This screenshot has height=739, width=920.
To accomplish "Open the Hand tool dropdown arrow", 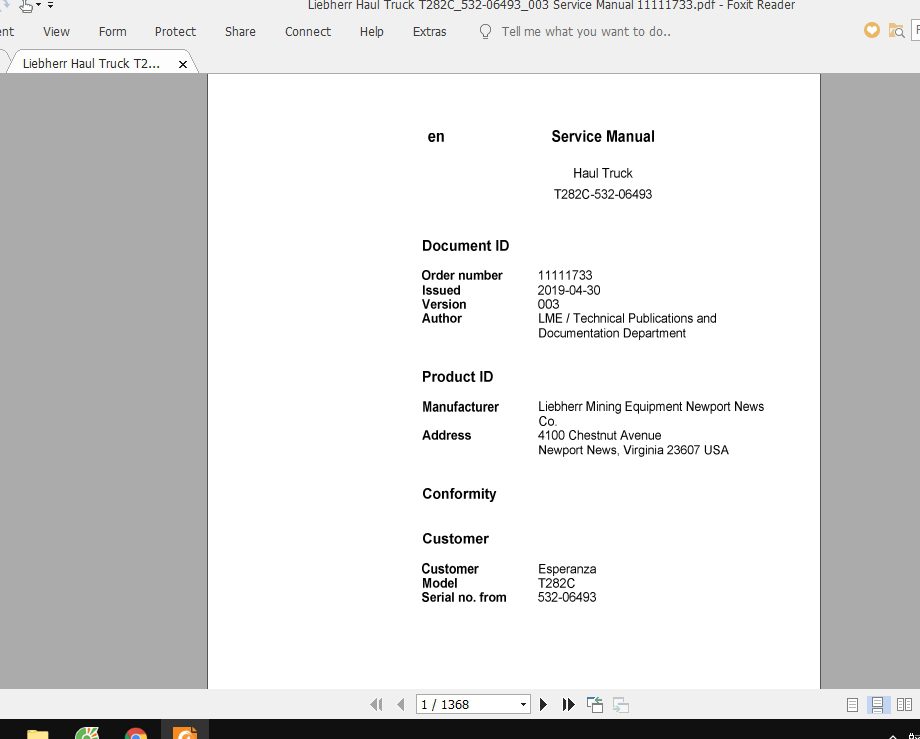I will coord(38,5).
